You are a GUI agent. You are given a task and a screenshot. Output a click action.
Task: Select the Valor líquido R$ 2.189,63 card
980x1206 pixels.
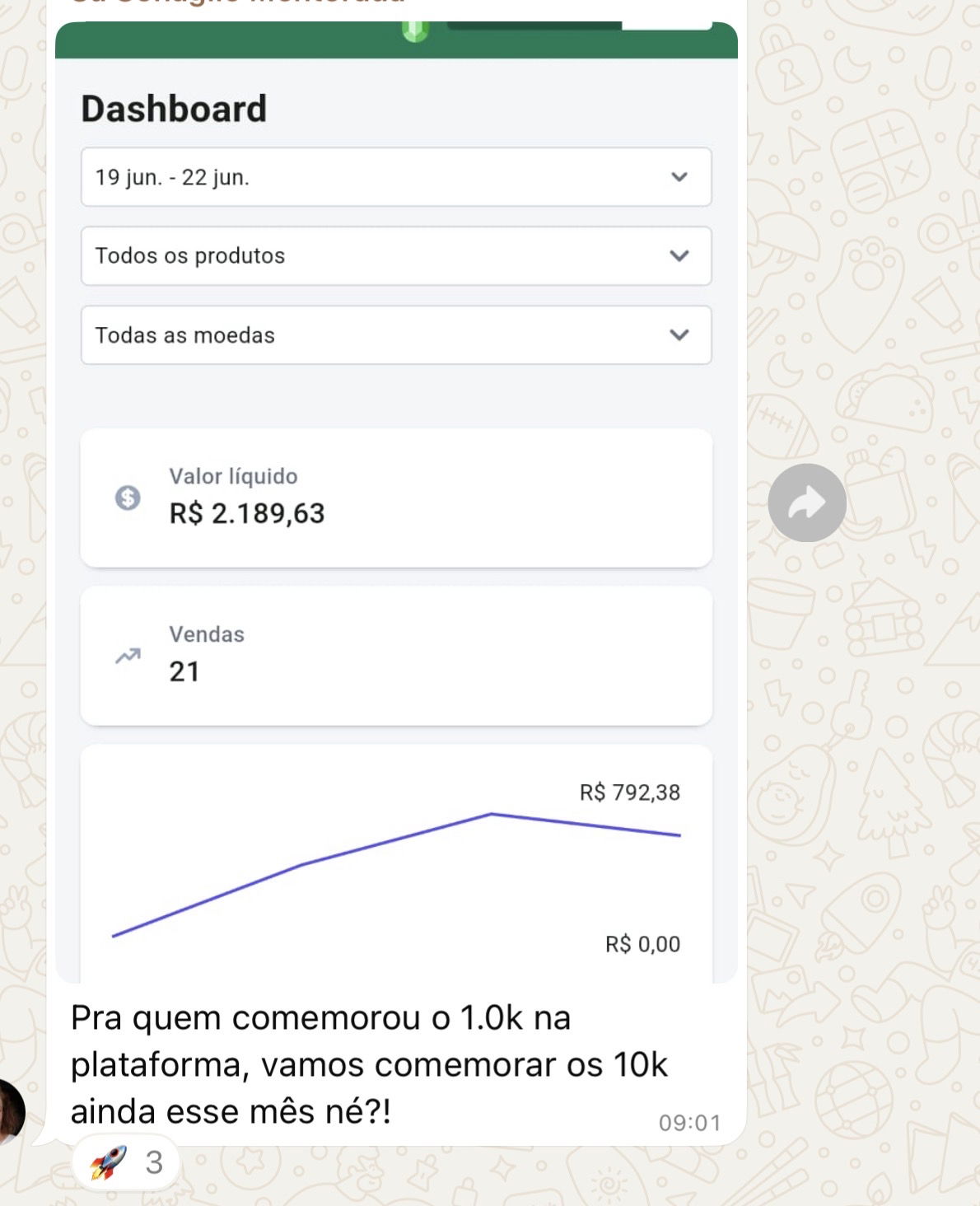(396, 498)
